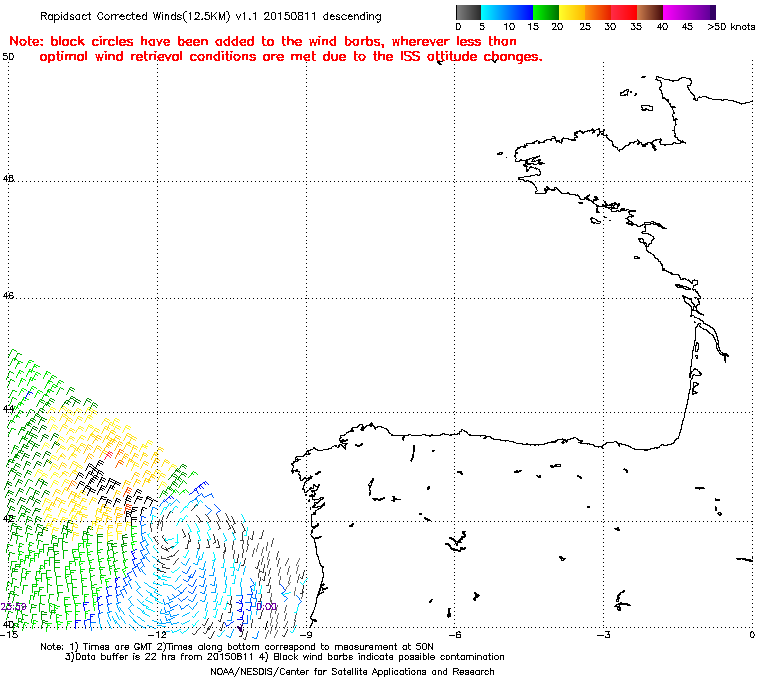The image size is (760, 688).
Task: Click the red 'optimal wind retrieval conditions' line
Action: (x=290, y=57)
